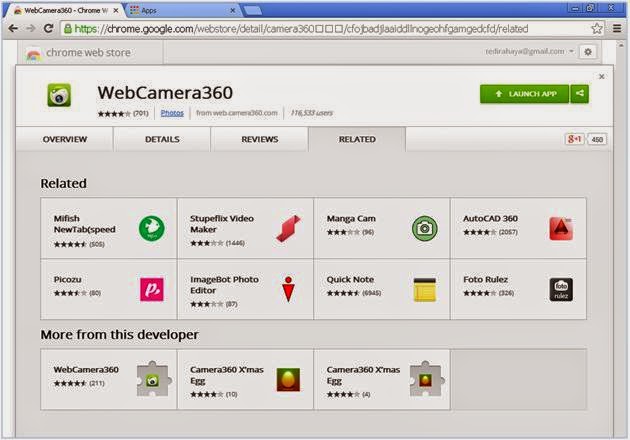The image size is (630, 440).
Task: Open the Manga Cam camera icon
Action: click(x=425, y=228)
